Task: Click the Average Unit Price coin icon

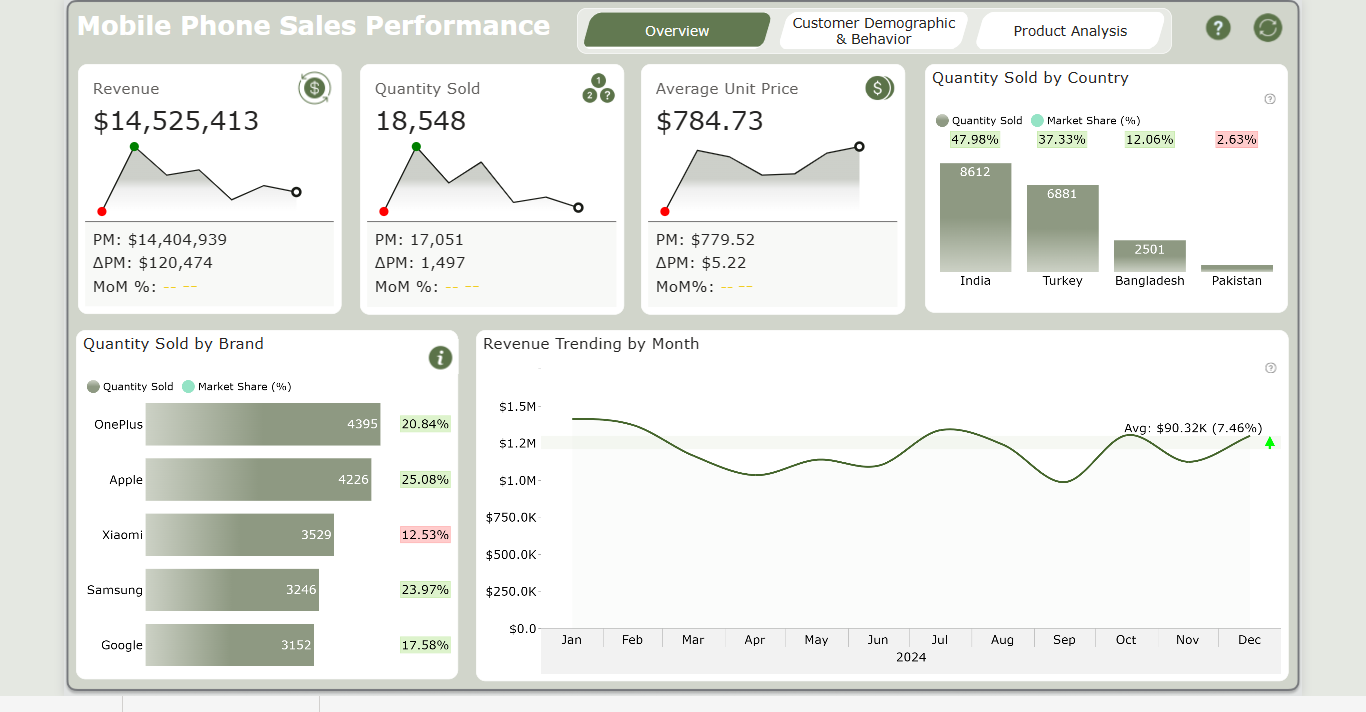Action: coord(879,88)
